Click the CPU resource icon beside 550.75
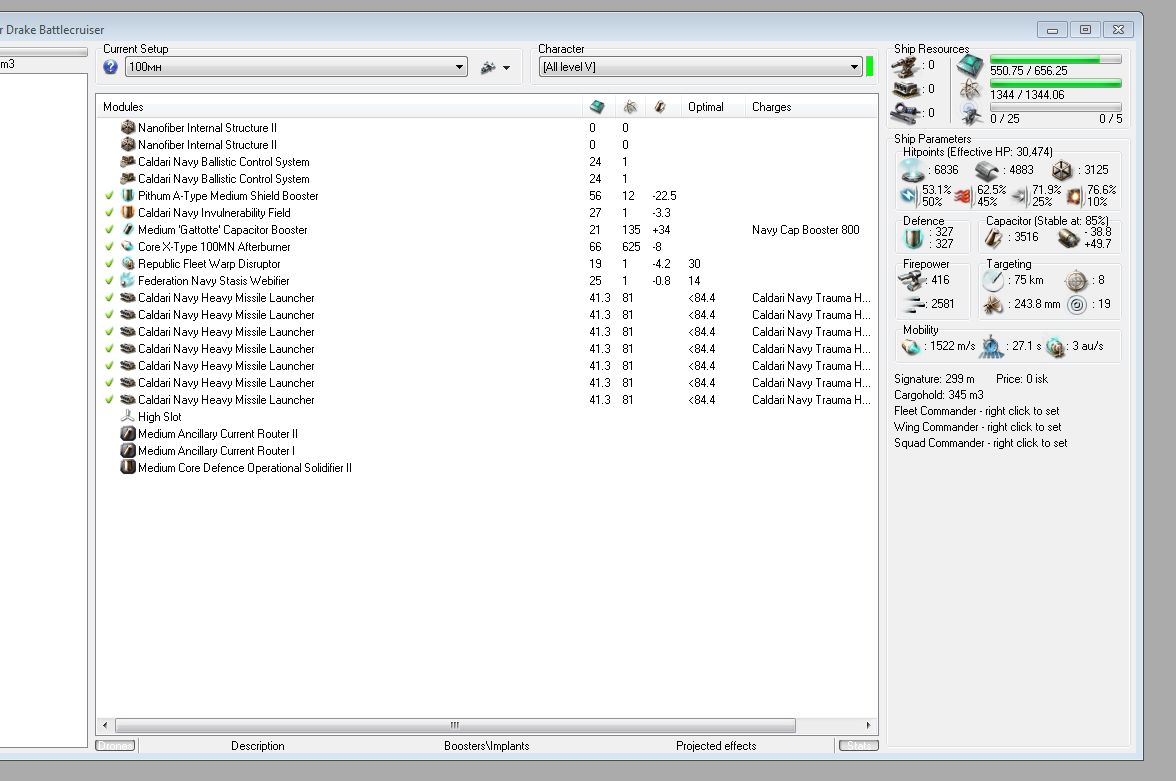The height and width of the screenshot is (781, 1176). [970, 66]
